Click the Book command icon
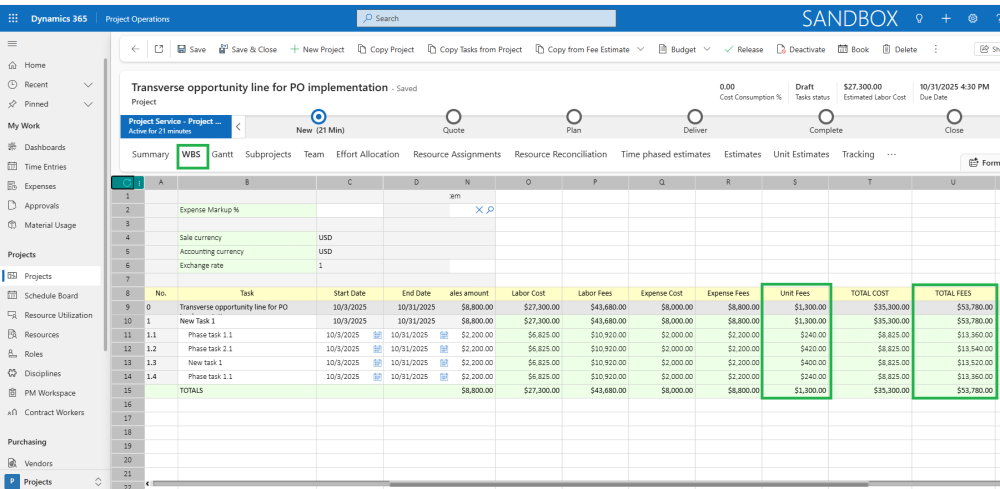The height and width of the screenshot is (489, 1000). point(843,49)
